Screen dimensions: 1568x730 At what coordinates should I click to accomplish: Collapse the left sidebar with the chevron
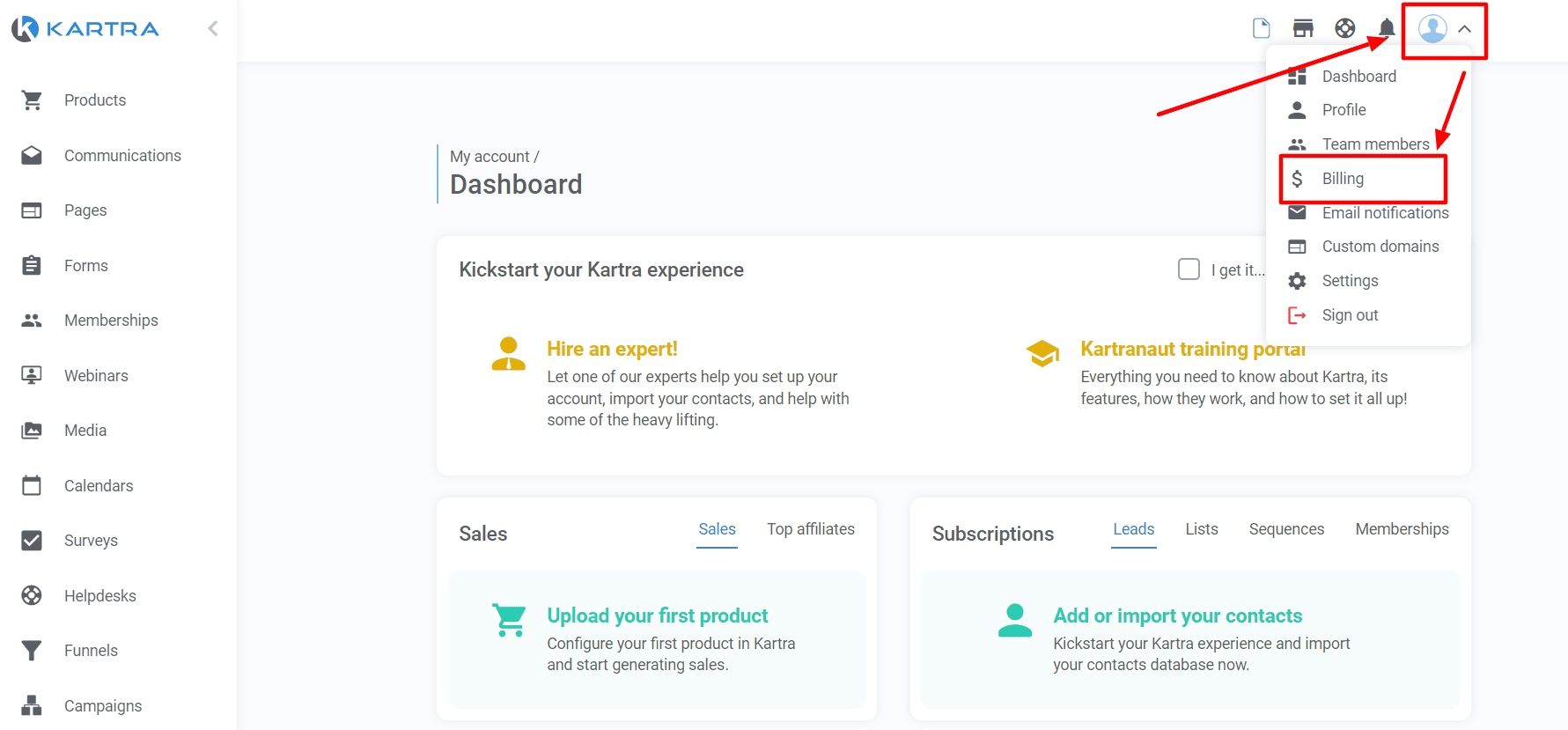(x=213, y=29)
